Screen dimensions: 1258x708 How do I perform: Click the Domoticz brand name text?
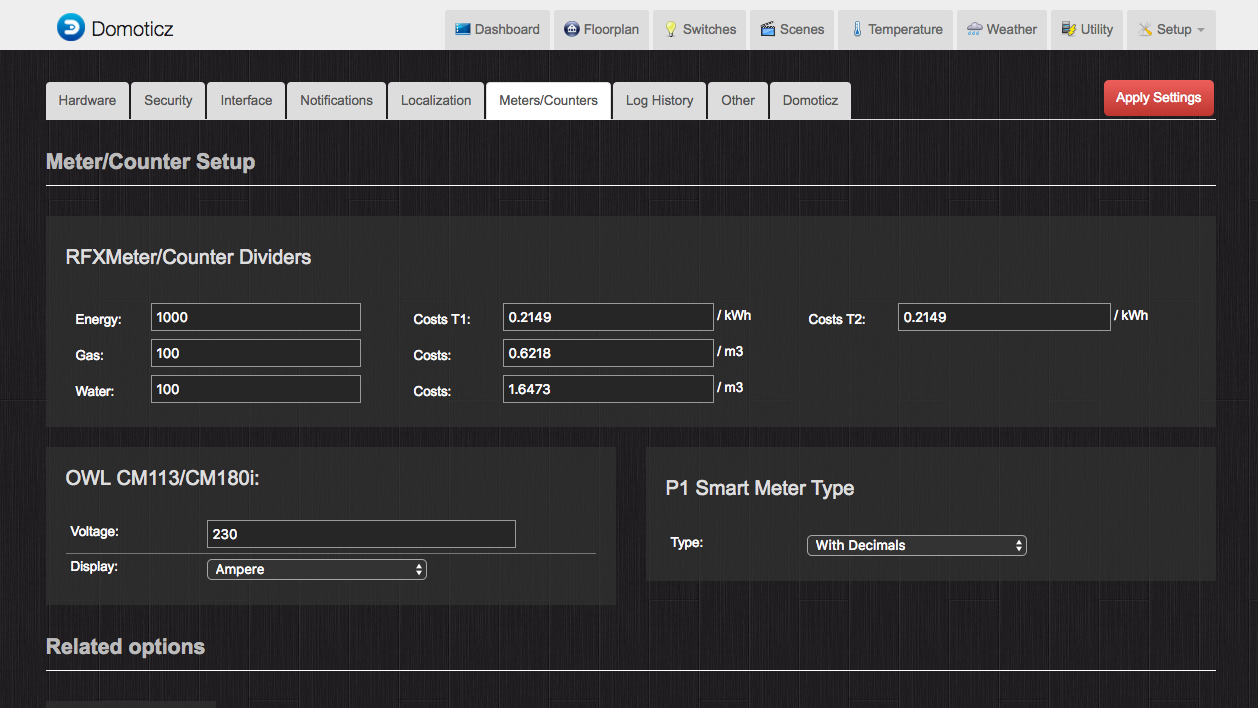(132, 29)
